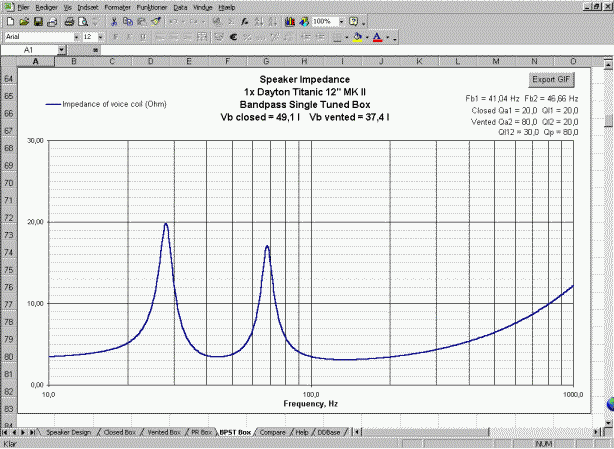Select column D header

tap(150, 61)
